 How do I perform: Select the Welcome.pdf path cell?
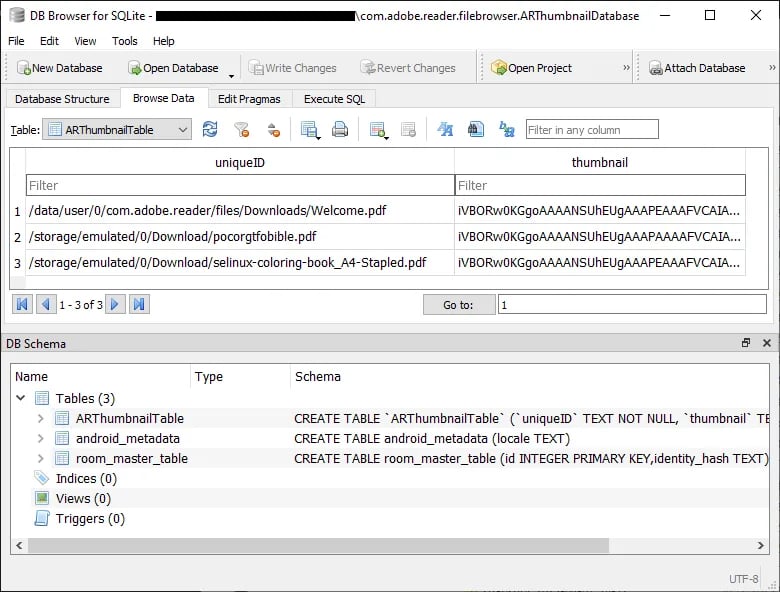click(x=240, y=210)
